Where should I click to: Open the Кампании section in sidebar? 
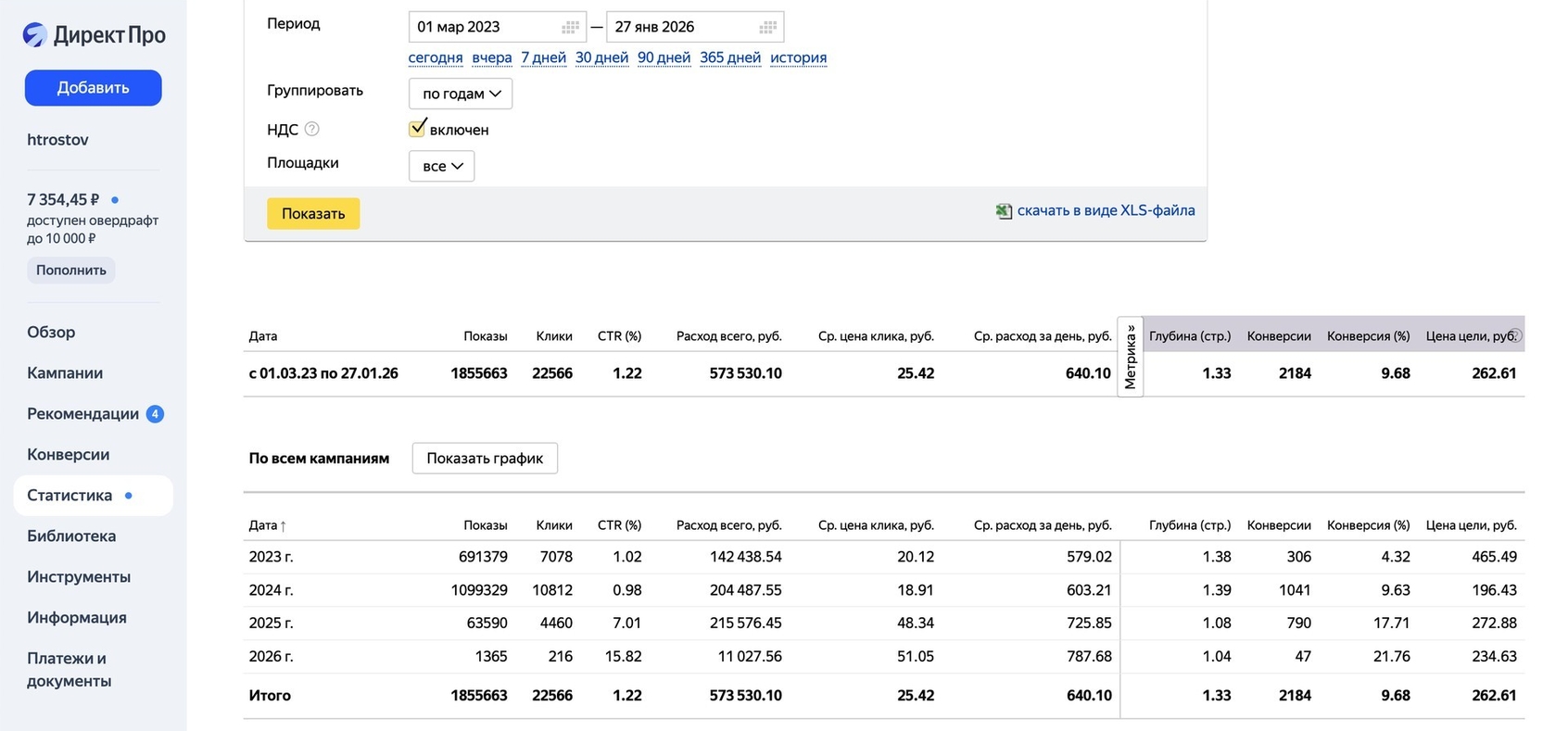pyautogui.click(x=65, y=372)
